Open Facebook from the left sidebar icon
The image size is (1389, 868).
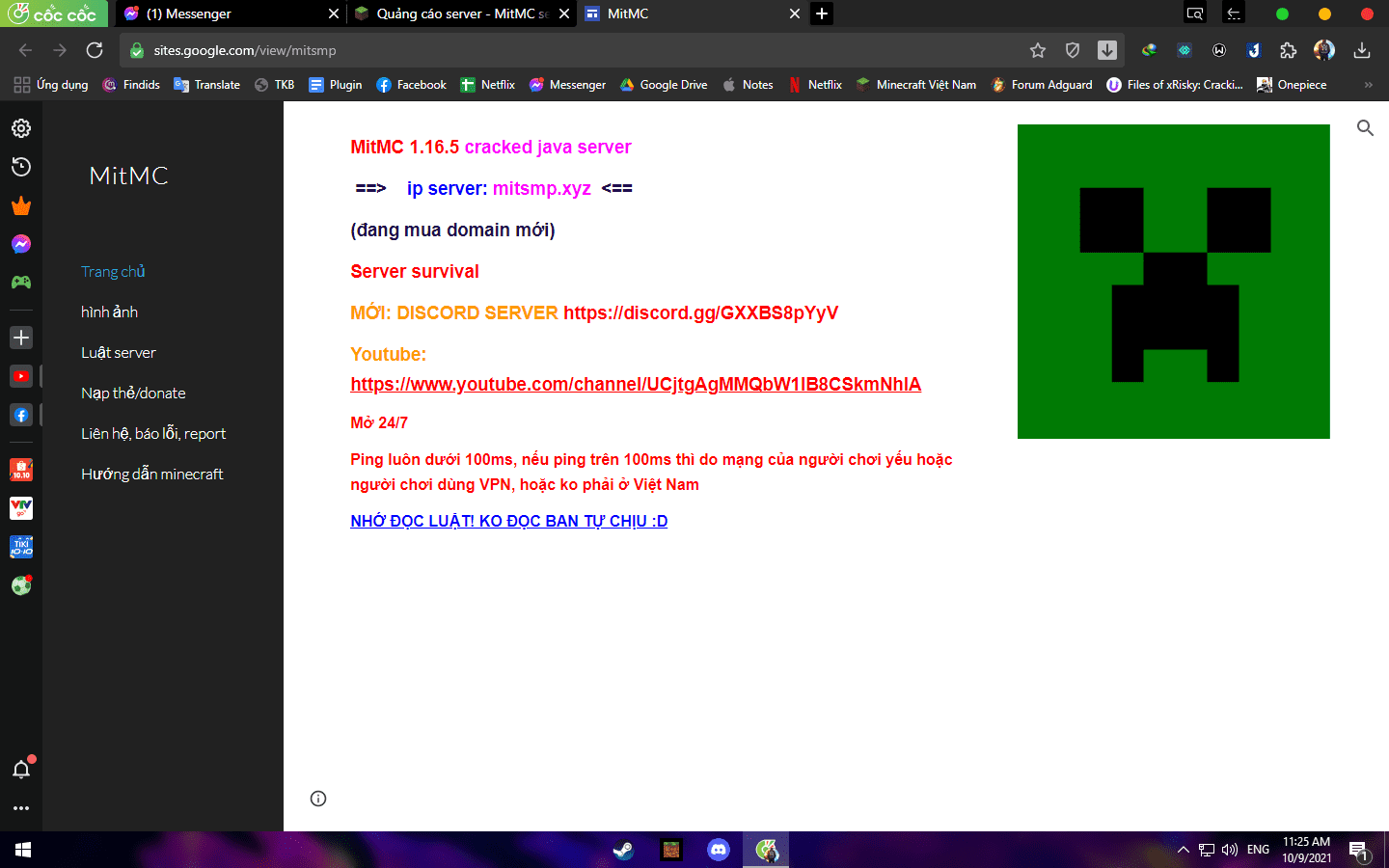[x=21, y=415]
